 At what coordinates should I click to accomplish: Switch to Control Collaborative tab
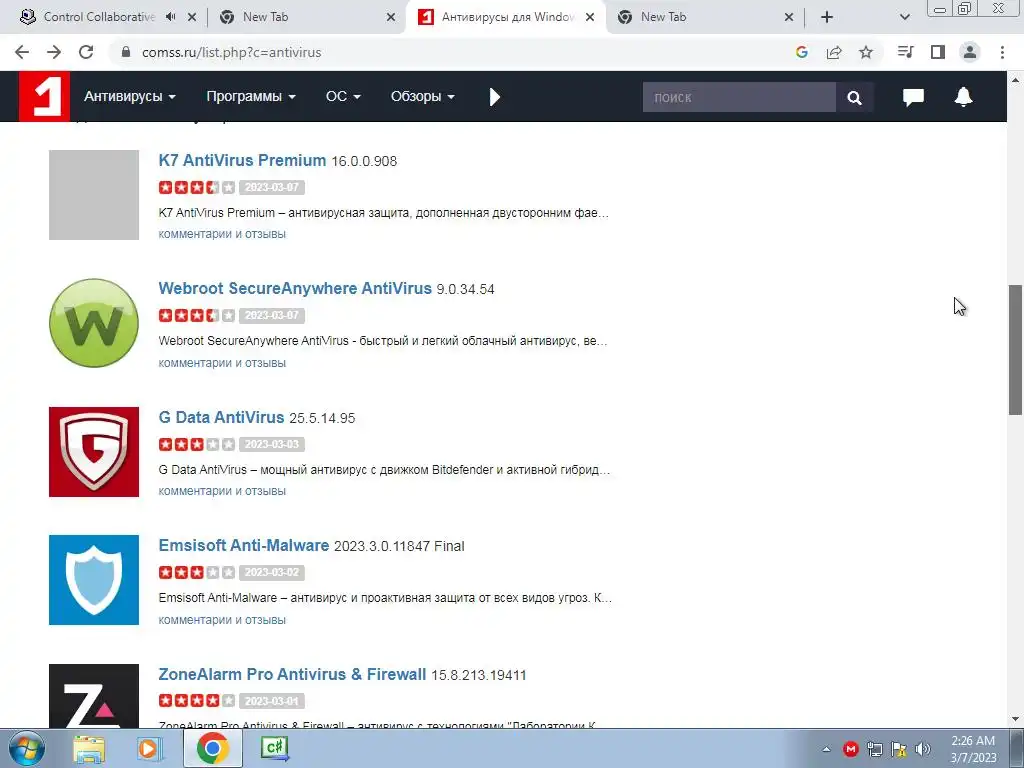tap(98, 17)
